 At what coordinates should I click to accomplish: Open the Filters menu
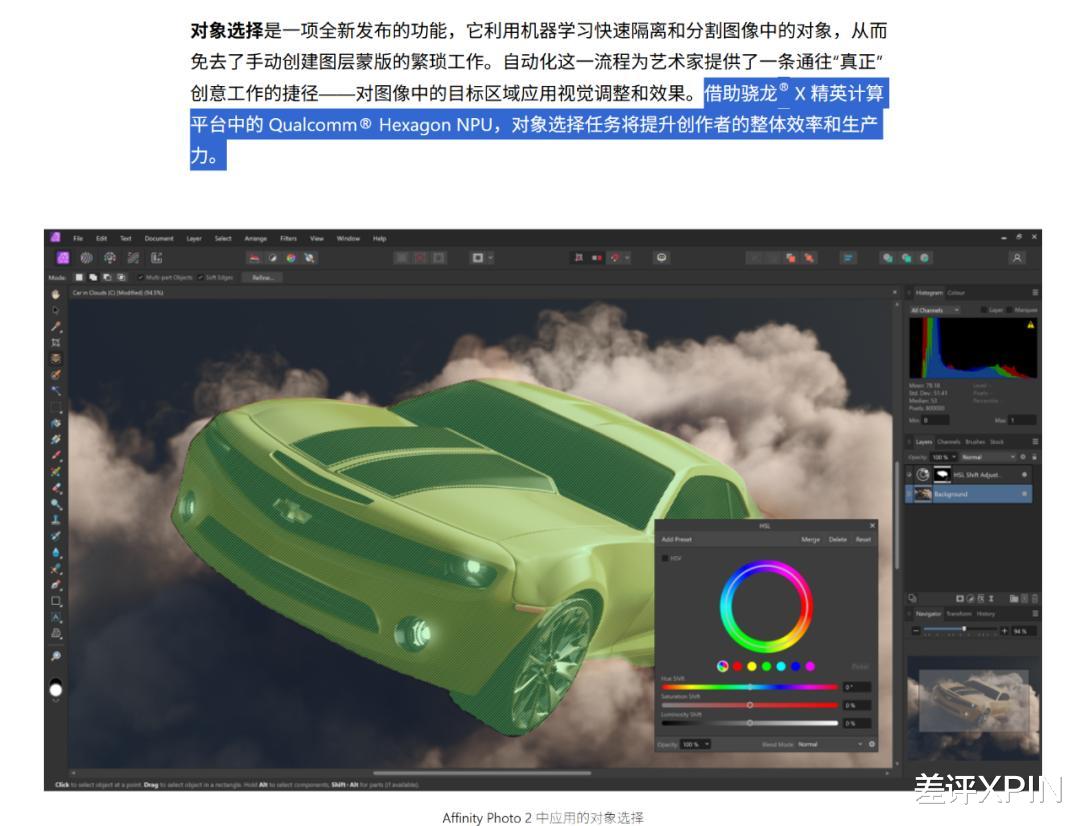tap(289, 238)
